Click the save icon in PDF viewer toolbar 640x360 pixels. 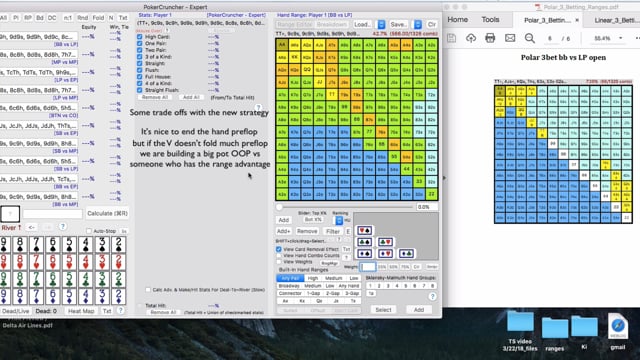[451, 38]
